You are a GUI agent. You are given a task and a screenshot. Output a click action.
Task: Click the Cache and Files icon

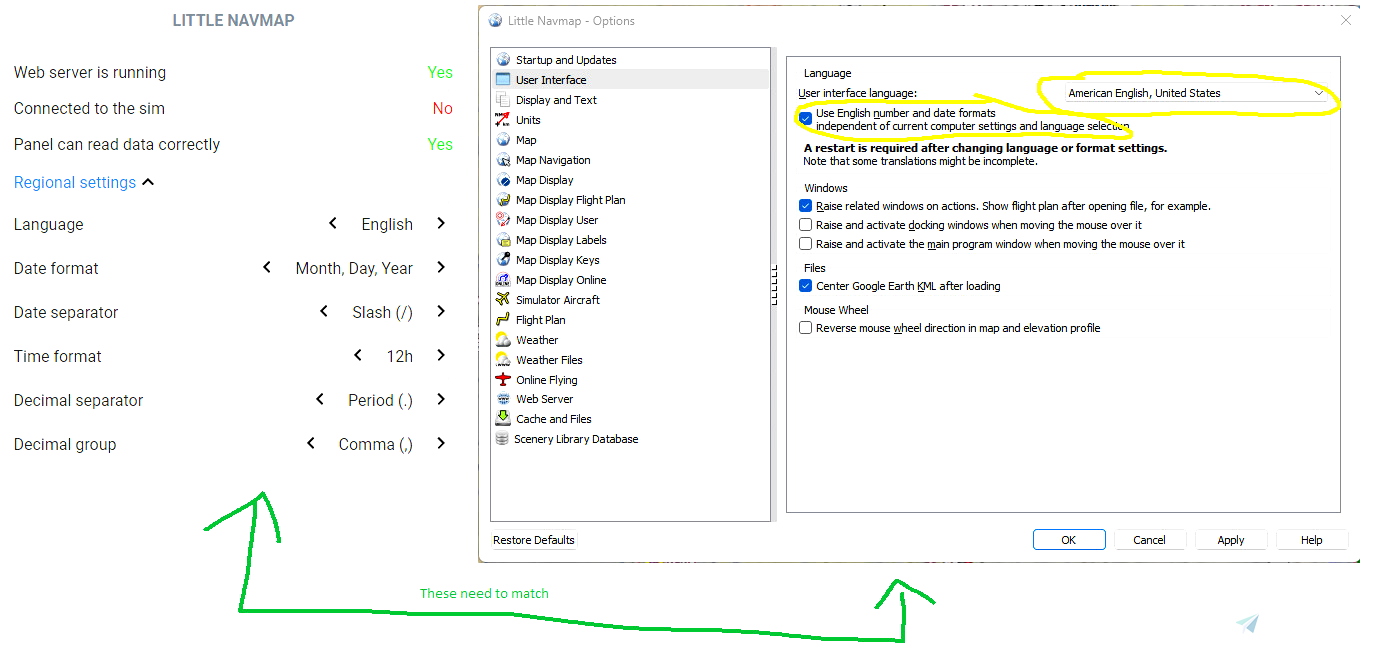503,419
